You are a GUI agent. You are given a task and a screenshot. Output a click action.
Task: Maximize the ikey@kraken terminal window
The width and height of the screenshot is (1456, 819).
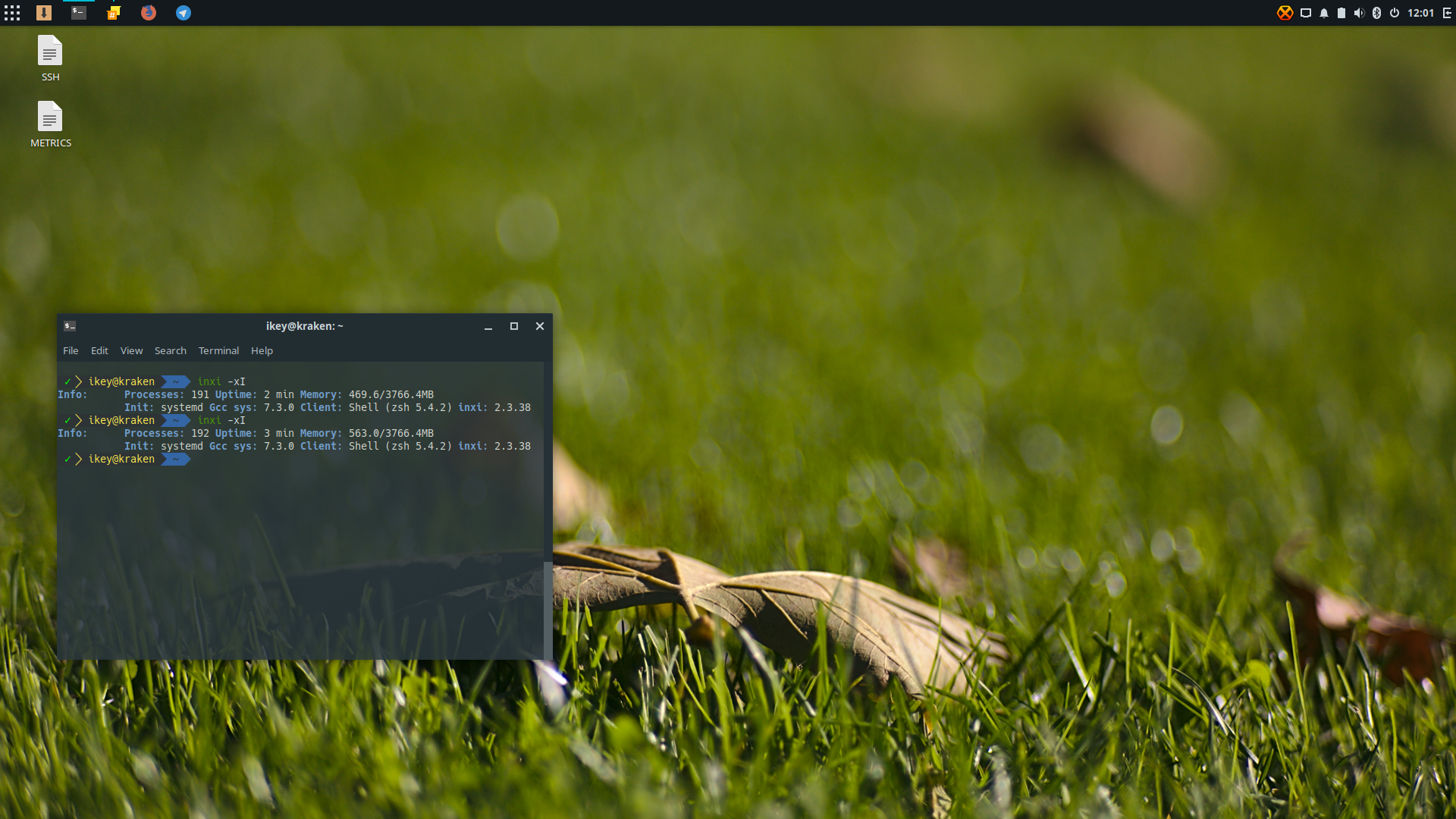514,326
